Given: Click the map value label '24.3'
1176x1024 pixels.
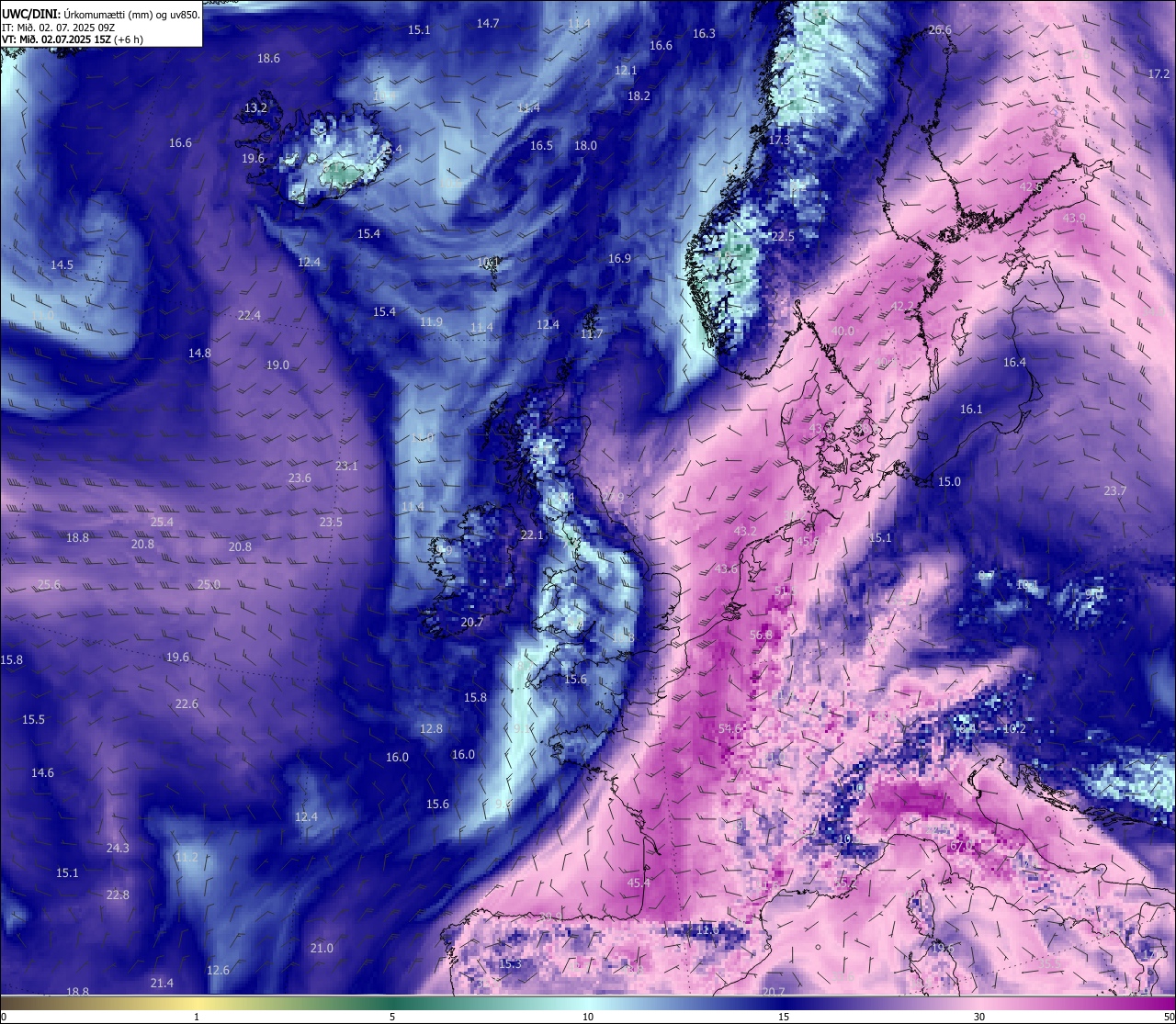Looking at the screenshot, I should point(118,848).
